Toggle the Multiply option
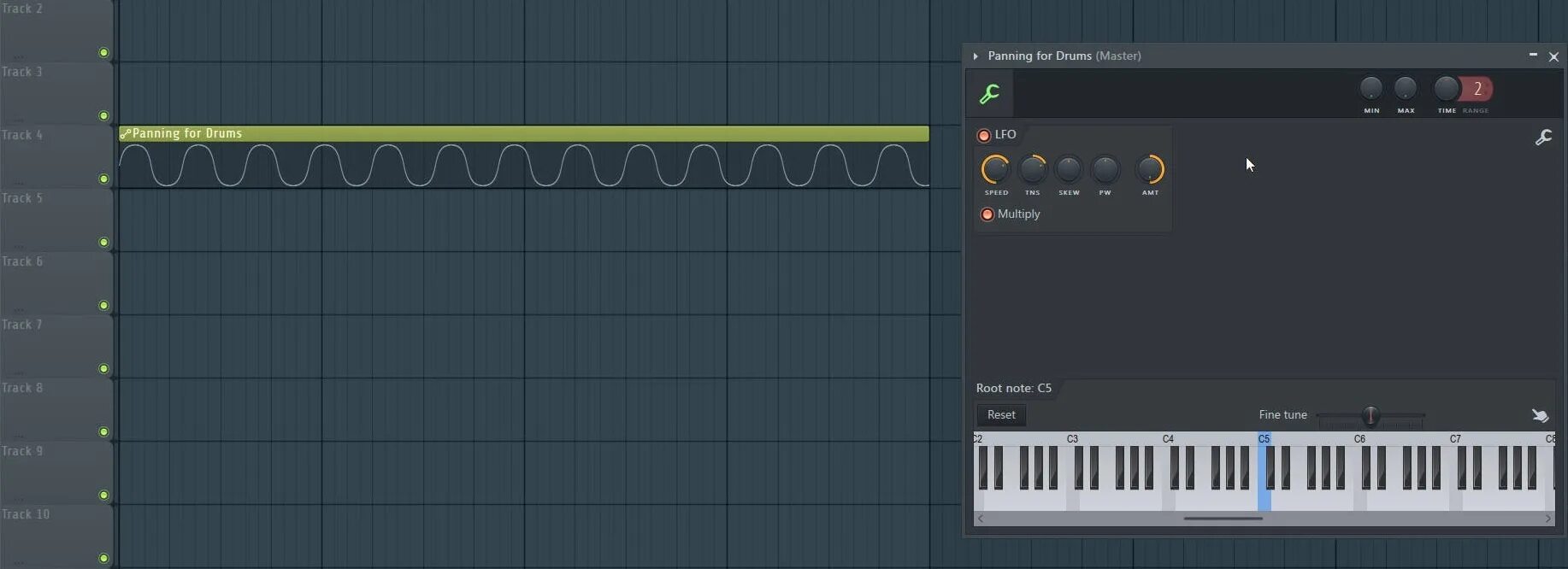Screen dimensions: 1568x569 [987, 214]
